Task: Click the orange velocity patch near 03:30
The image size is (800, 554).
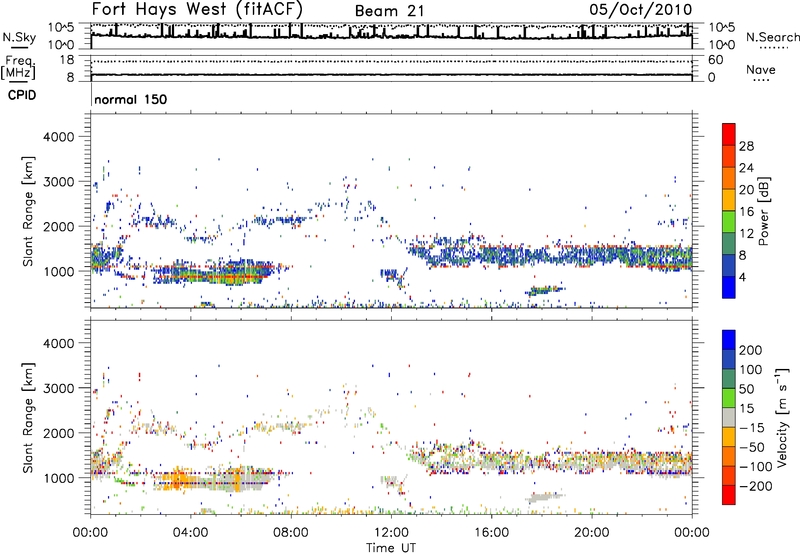Action: coord(177,481)
